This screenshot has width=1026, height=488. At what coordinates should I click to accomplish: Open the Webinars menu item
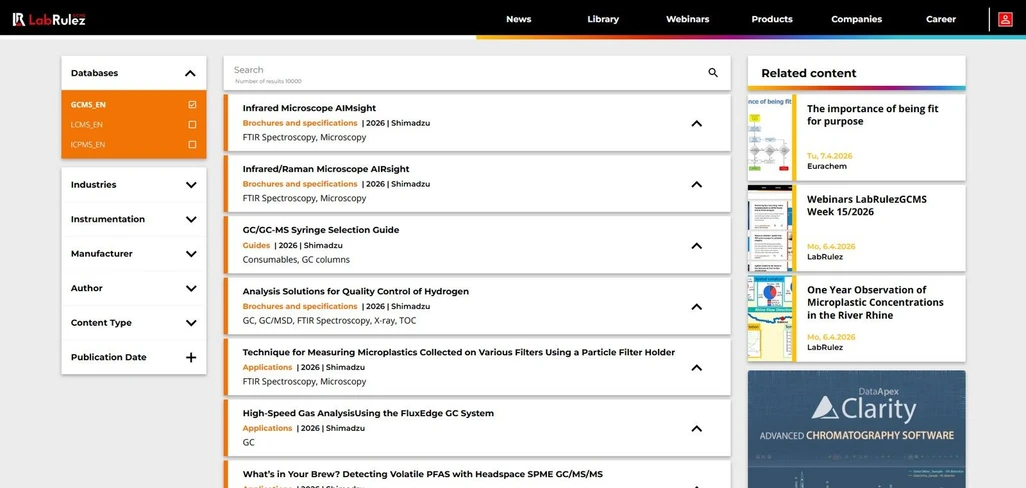coord(687,19)
